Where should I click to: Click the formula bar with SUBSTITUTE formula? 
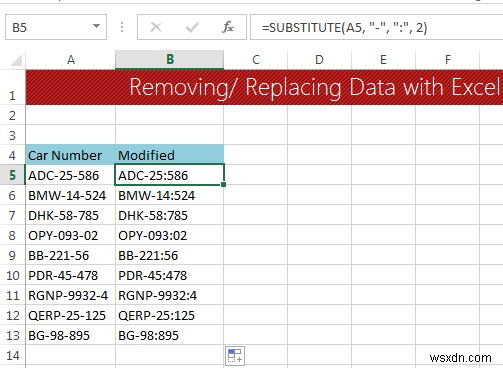point(377,27)
